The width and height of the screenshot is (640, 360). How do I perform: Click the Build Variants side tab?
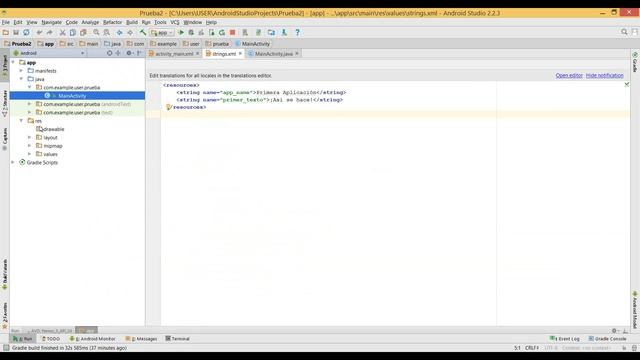[5, 274]
